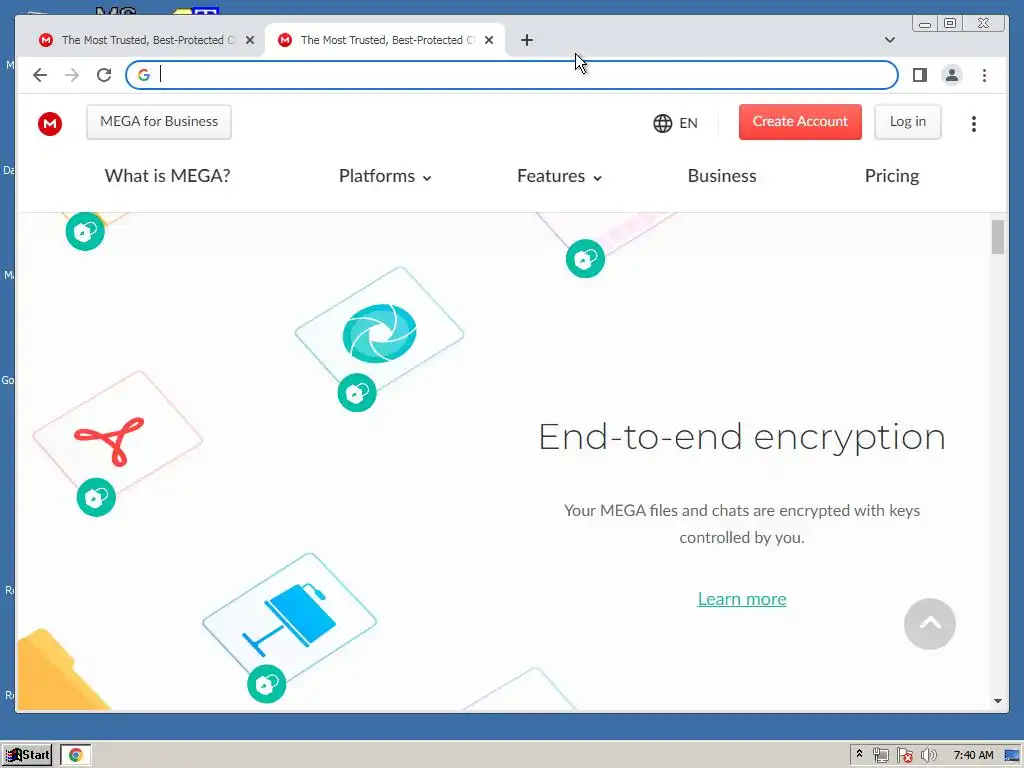Click the Log in button
The width and height of the screenshot is (1024, 768).
[908, 121]
